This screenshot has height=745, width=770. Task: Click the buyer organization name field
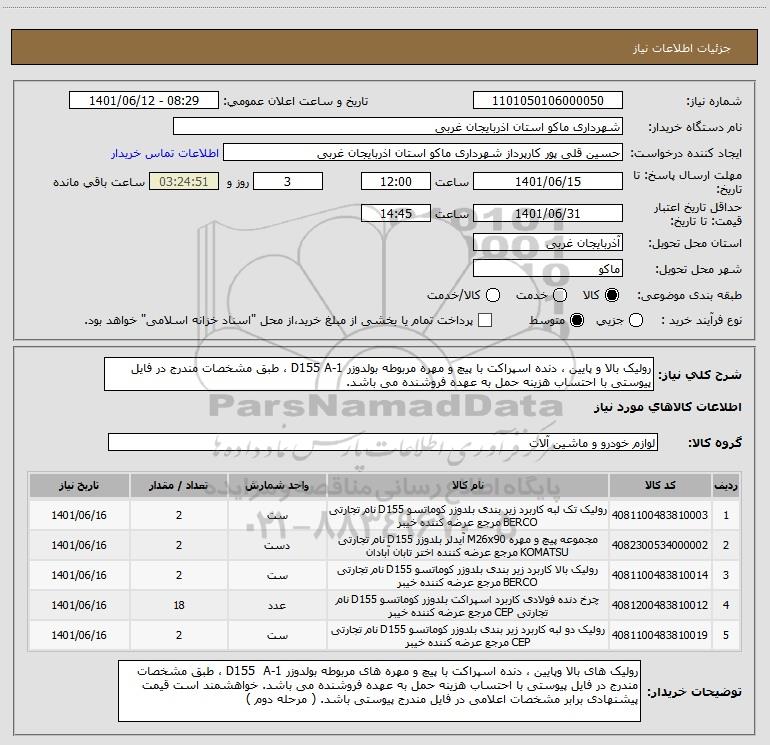point(398,127)
